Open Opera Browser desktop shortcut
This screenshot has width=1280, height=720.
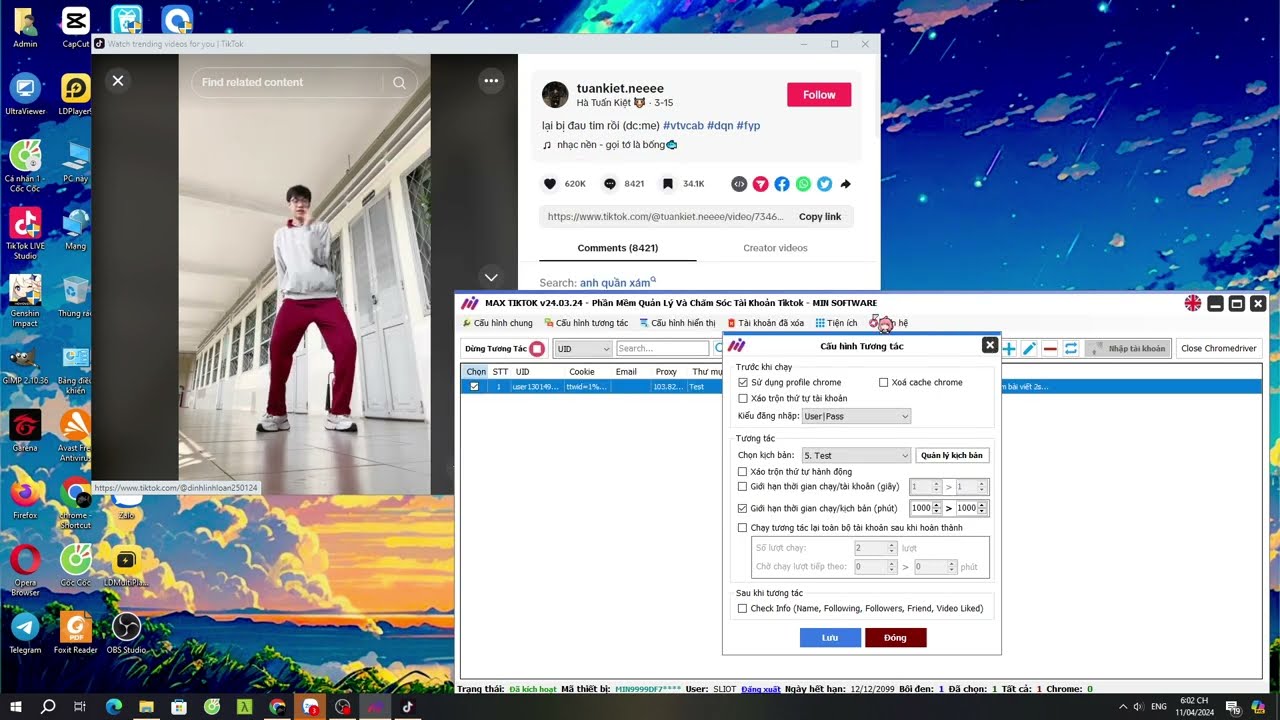tap(25, 570)
